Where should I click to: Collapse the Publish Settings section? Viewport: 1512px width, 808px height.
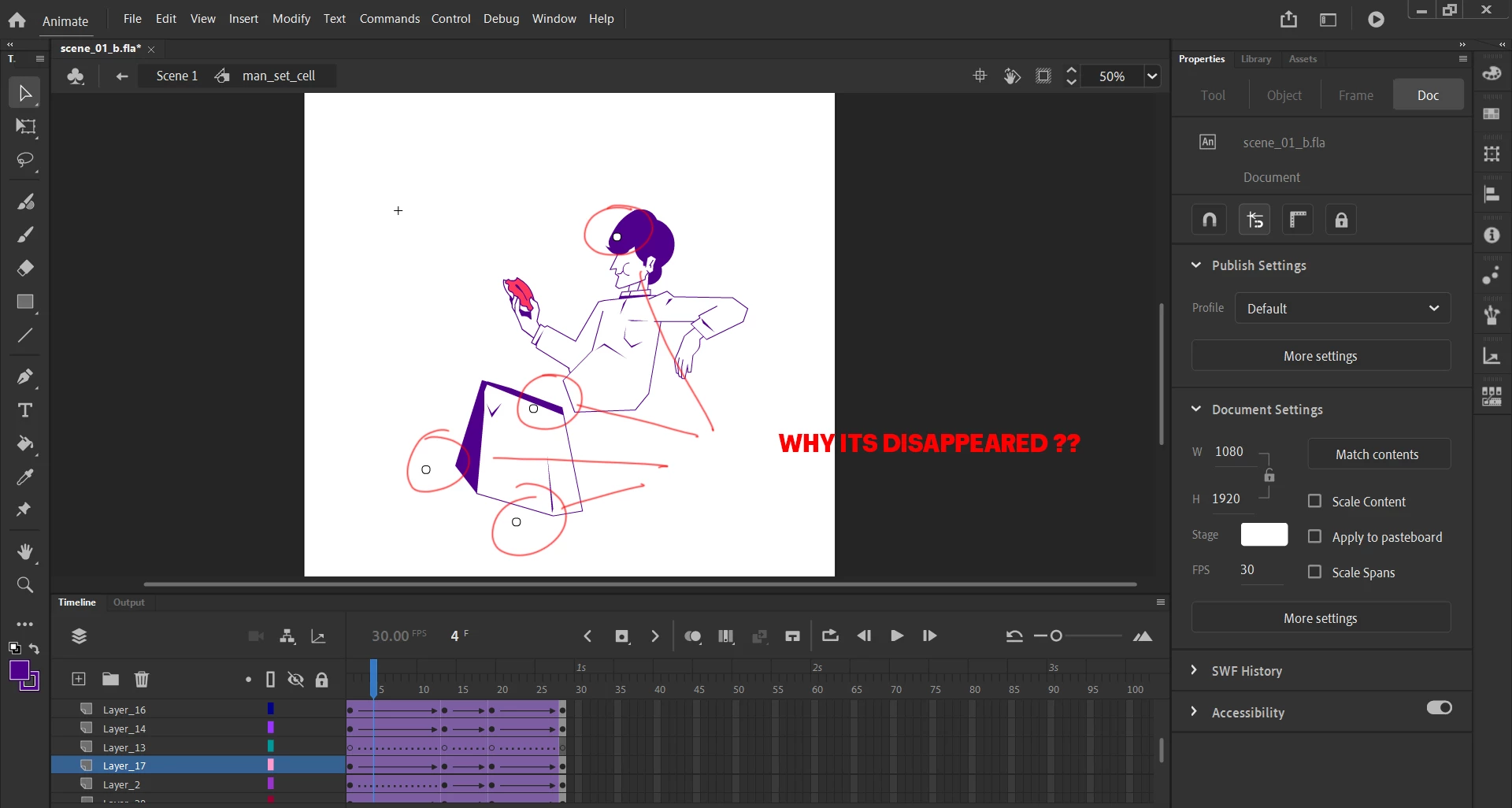click(x=1196, y=265)
